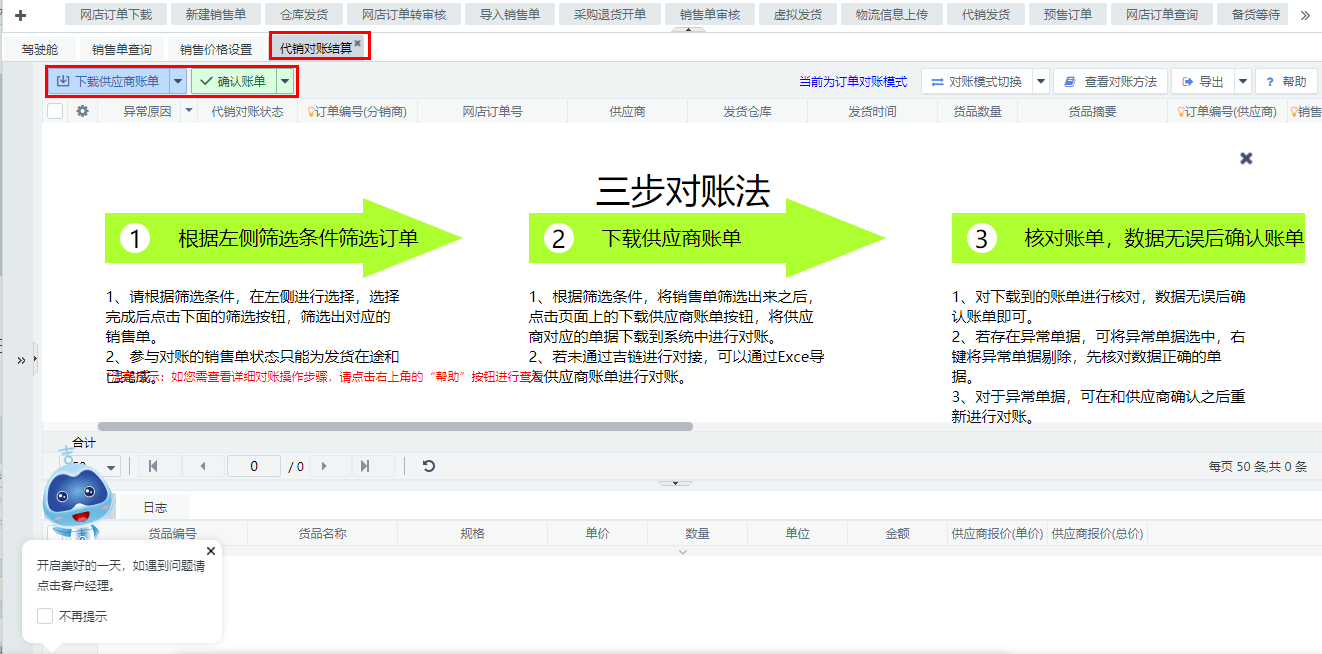Click the 货品摘要 column header
Screen dimensions: 1322x654
(1092, 111)
